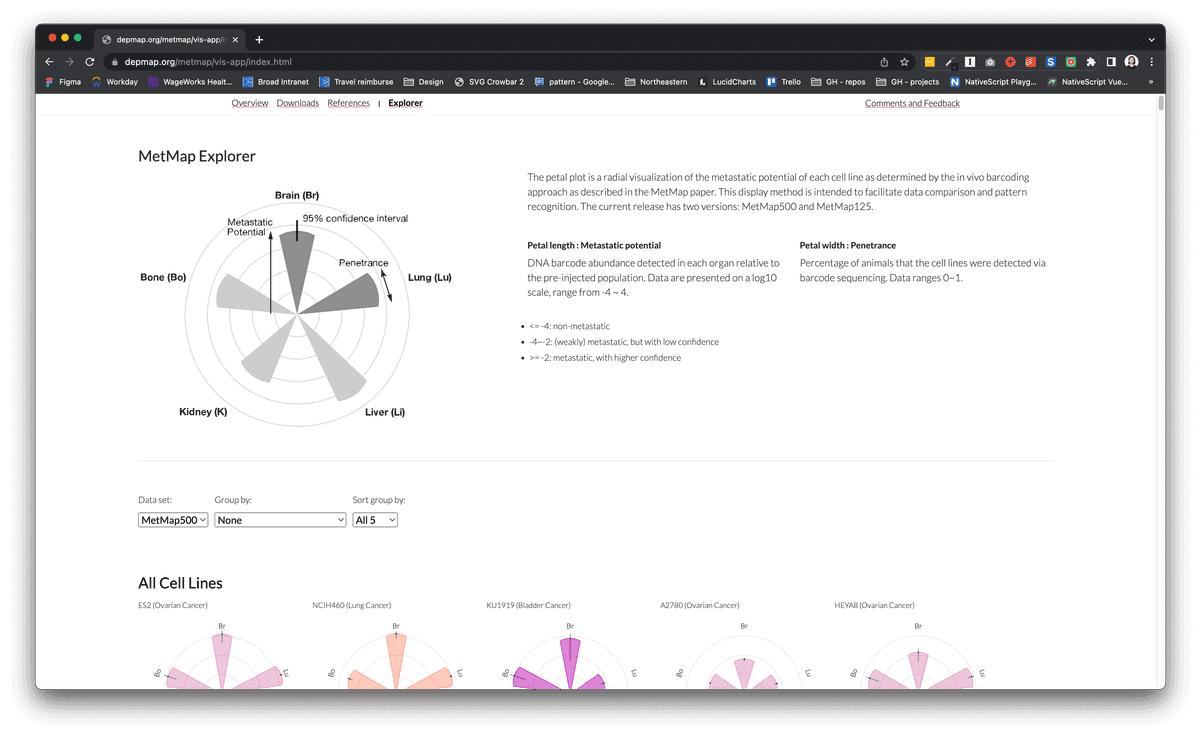Show hidden bookmarks via the overflow chevron
Image resolution: width=1200 pixels, height=736 pixels.
[x=1151, y=82]
